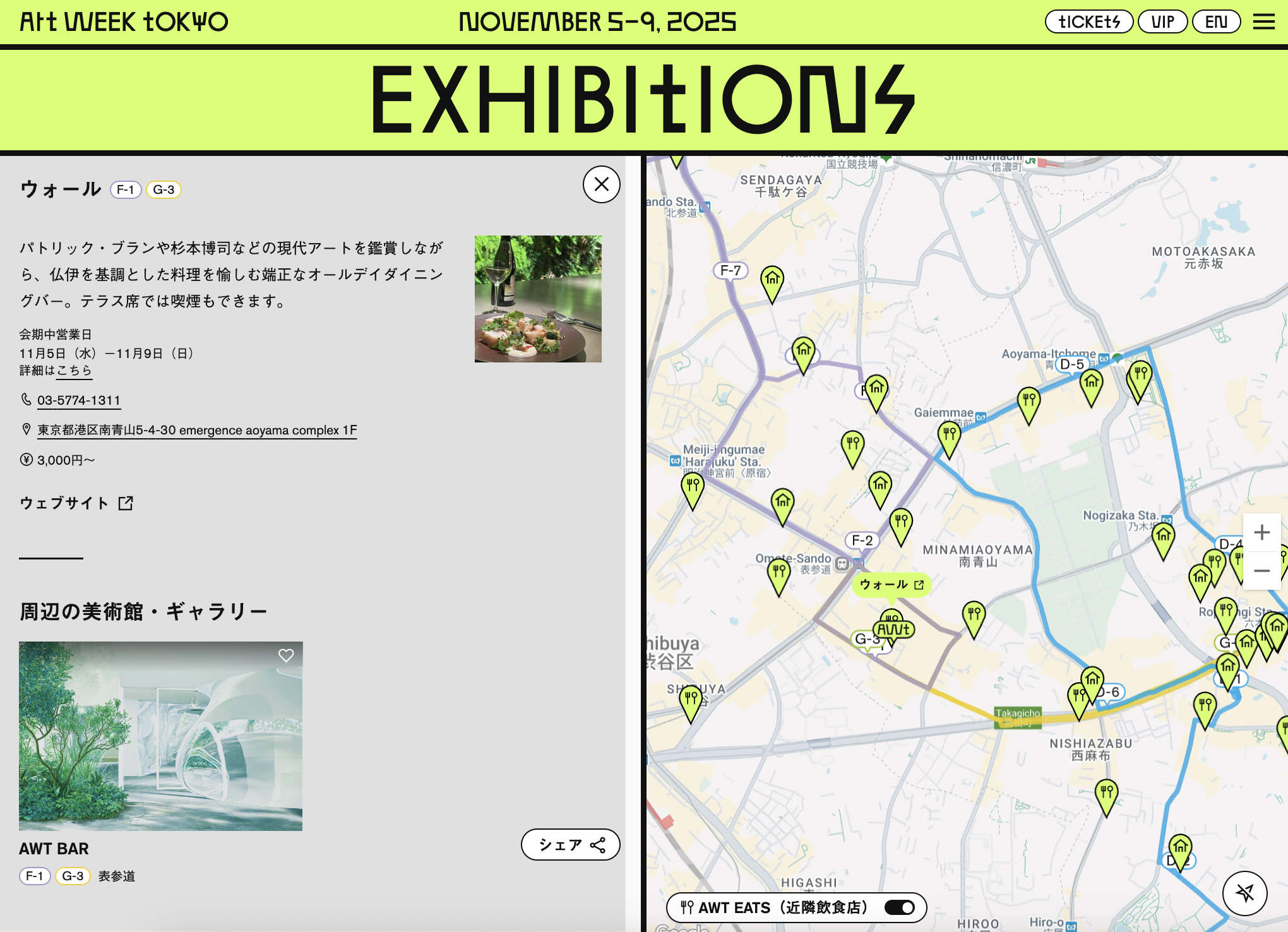Close the ウォール detail panel

click(601, 184)
